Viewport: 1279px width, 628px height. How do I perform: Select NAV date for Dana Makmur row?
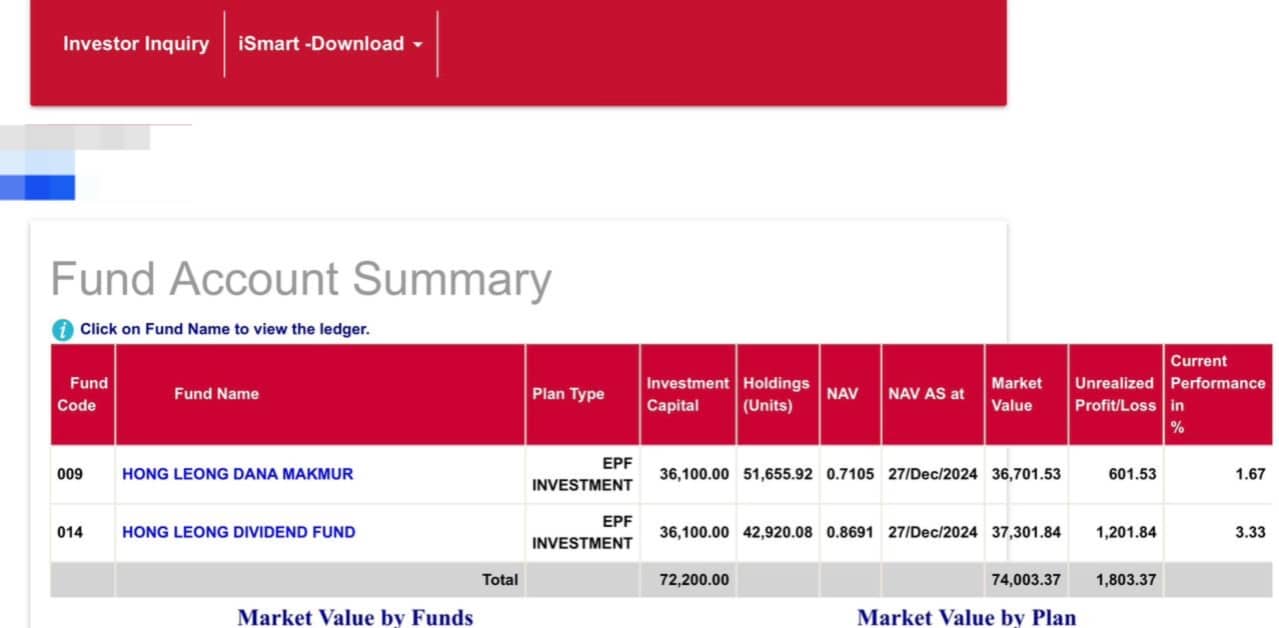point(932,474)
